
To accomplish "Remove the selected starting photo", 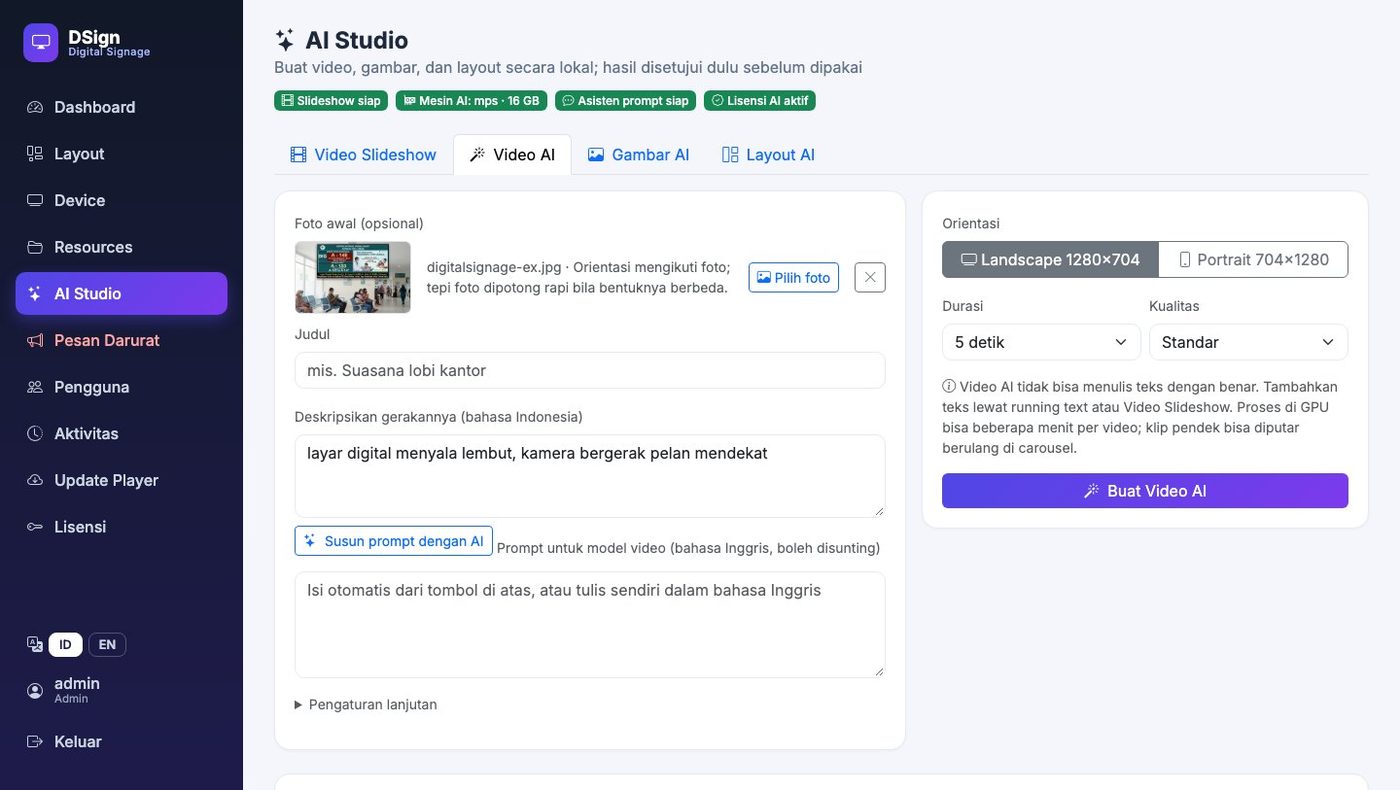I will pos(870,277).
